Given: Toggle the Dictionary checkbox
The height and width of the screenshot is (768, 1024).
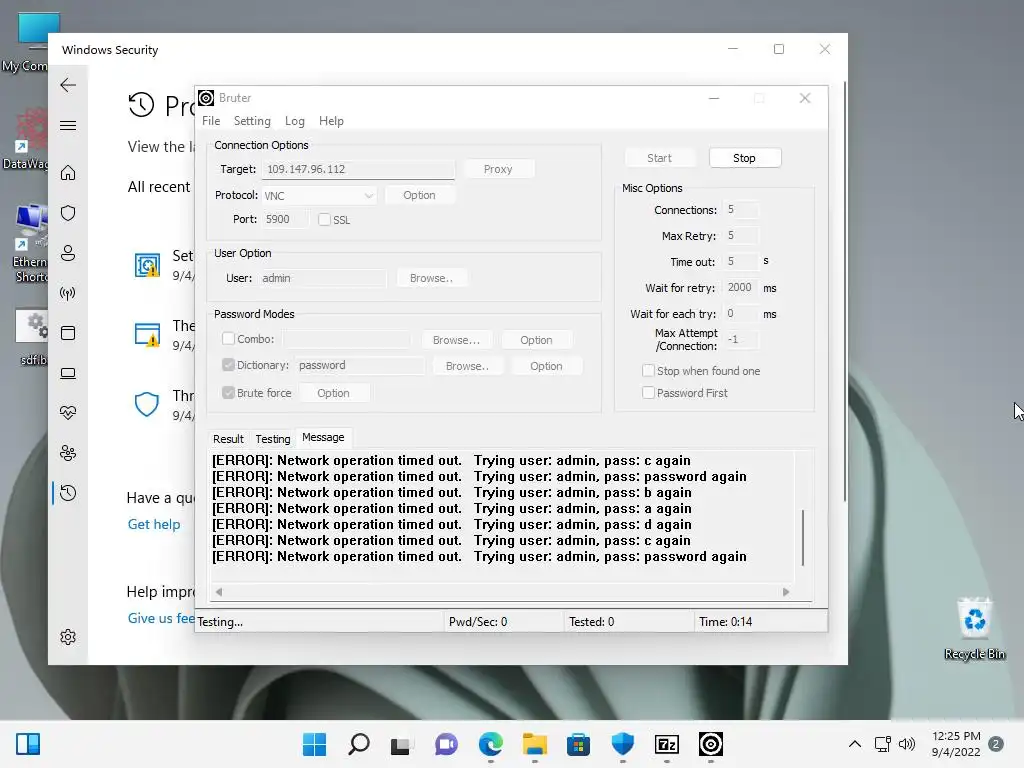Looking at the screenshot, I should point(228,365).
